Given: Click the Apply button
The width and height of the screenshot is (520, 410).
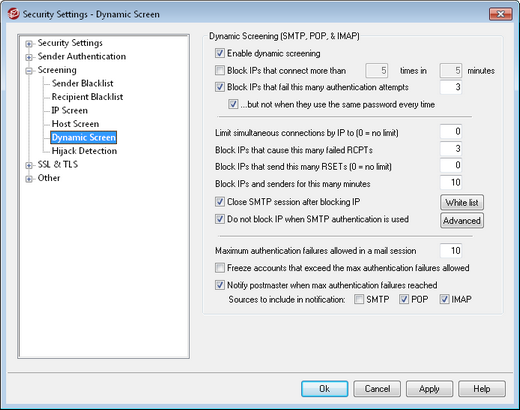Looking at the screenshot, I should pyautogui.click(x=429, y=389).
